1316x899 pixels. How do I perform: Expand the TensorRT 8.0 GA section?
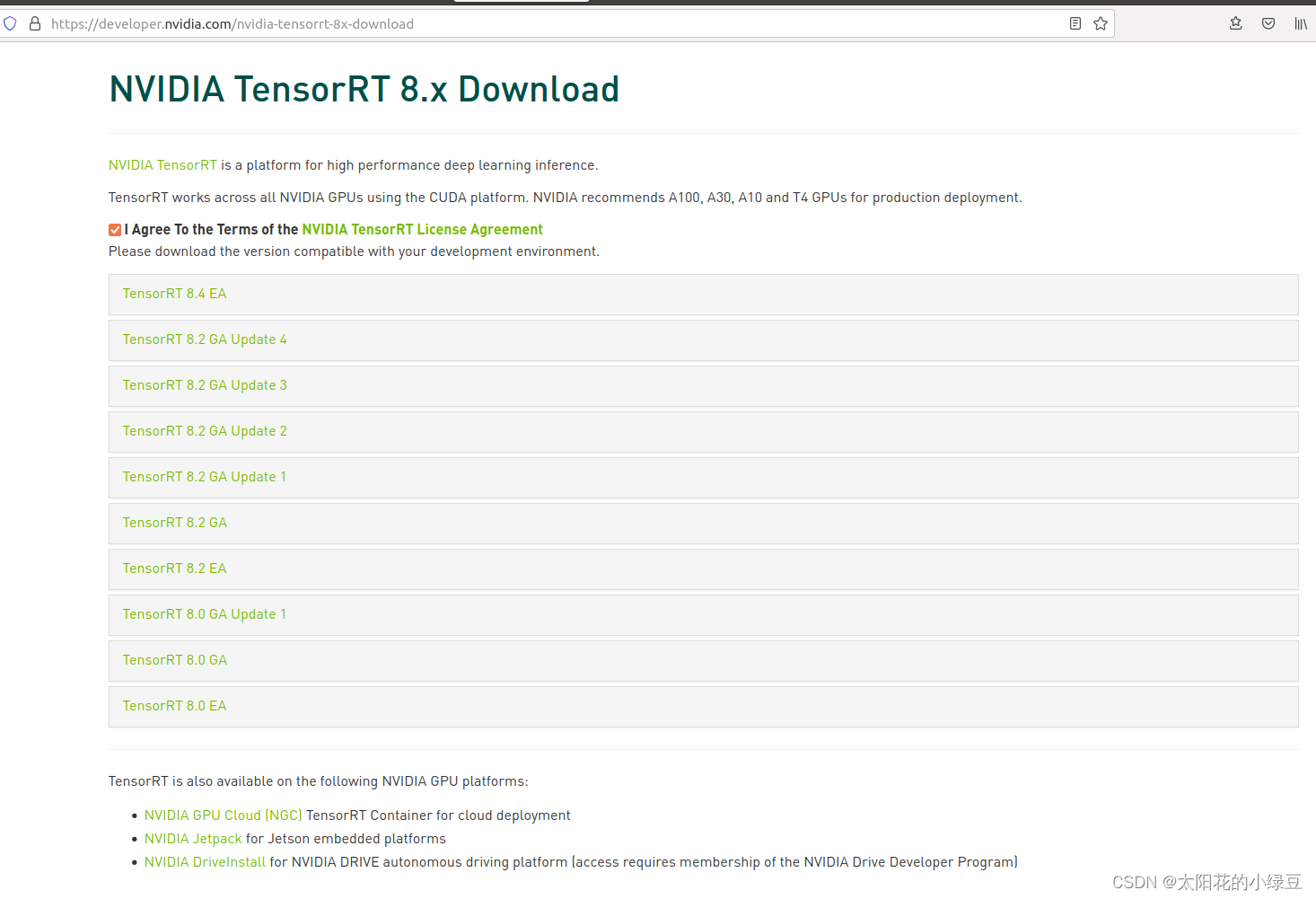click(x=704, y=661)
